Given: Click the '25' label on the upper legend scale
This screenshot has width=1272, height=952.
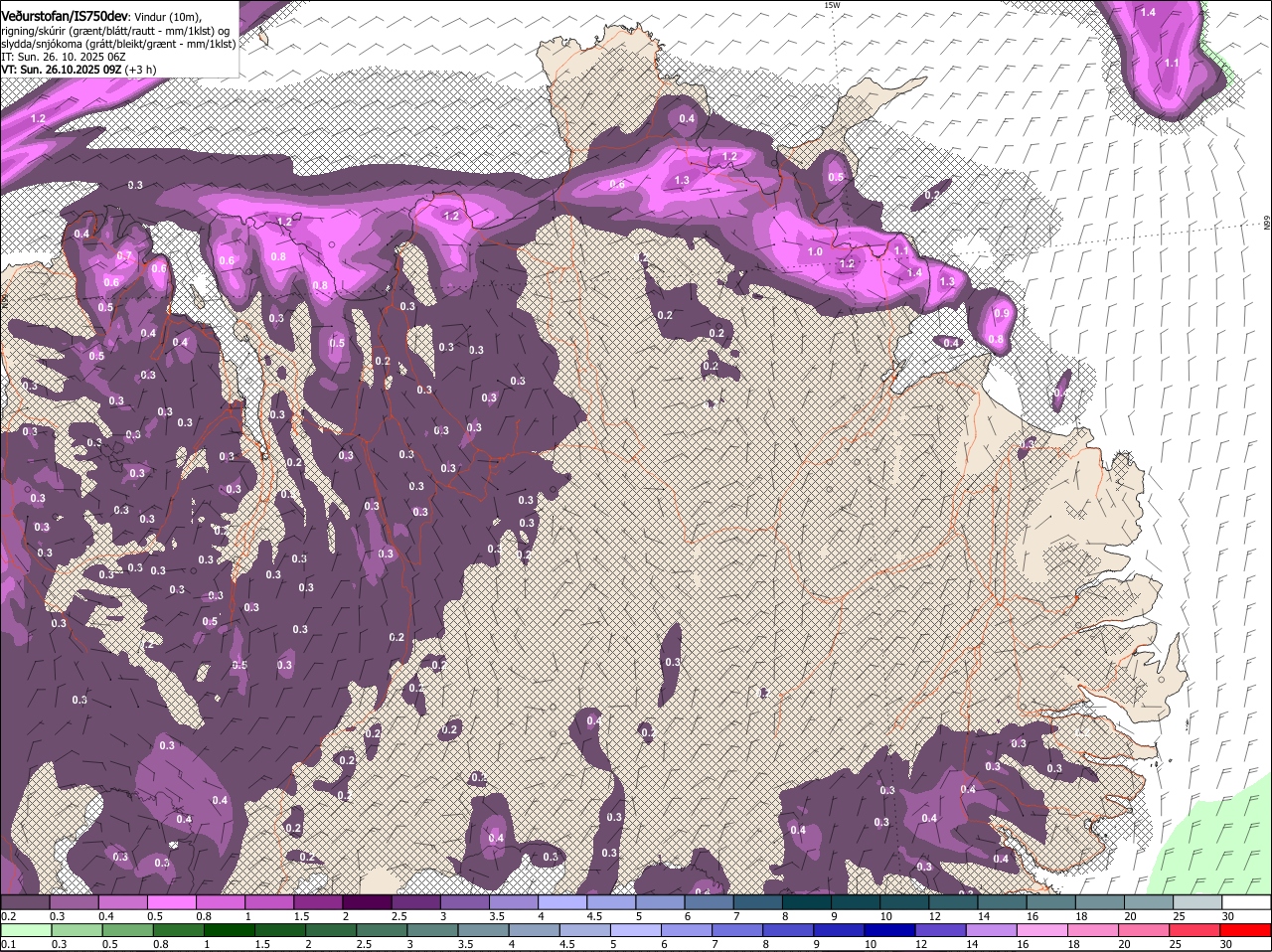Looking at the screenshot, I should pyautogui.click(x=1179, y=916).
